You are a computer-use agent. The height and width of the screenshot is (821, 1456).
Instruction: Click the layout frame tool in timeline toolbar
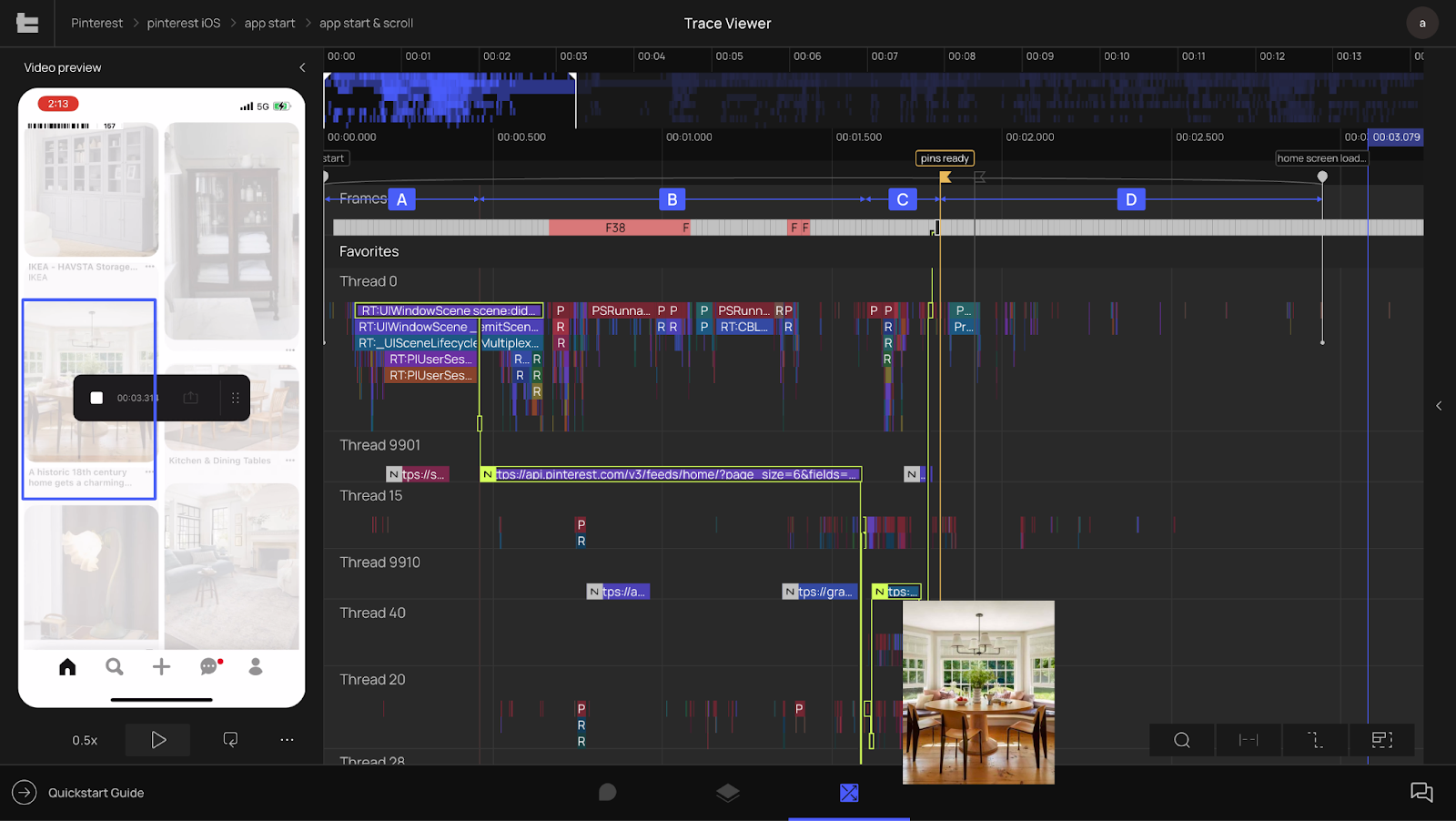point(1382,740)
